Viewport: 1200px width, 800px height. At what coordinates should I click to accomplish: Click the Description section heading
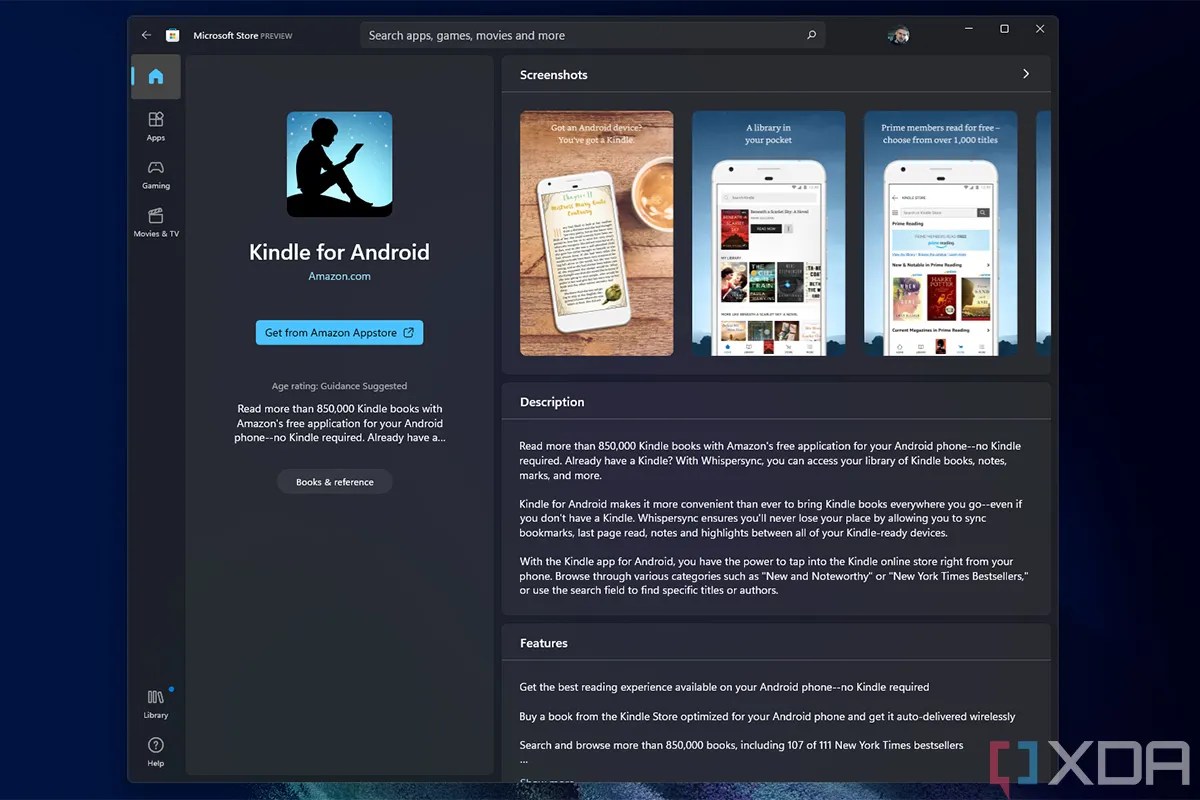[x=552, y=402]
